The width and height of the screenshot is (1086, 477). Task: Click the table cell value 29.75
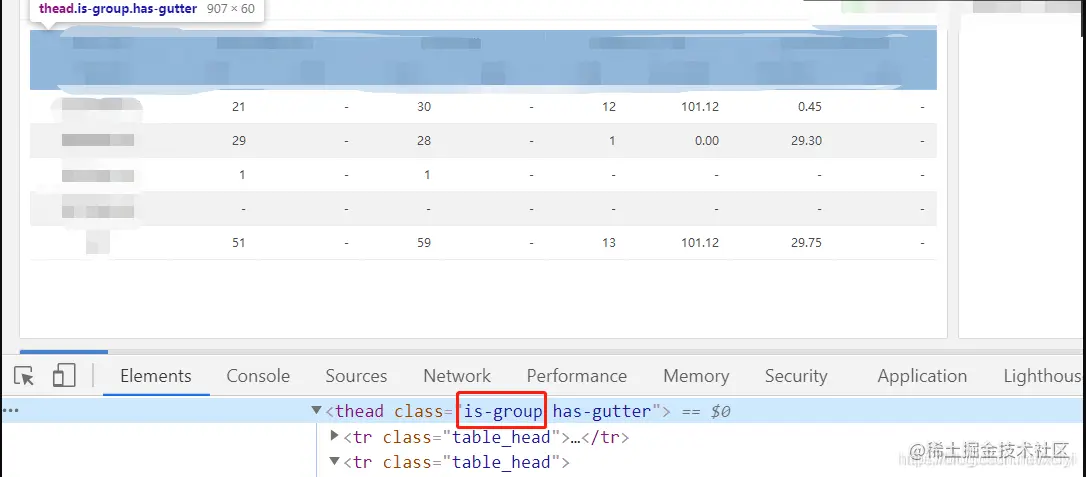[805, 243]
